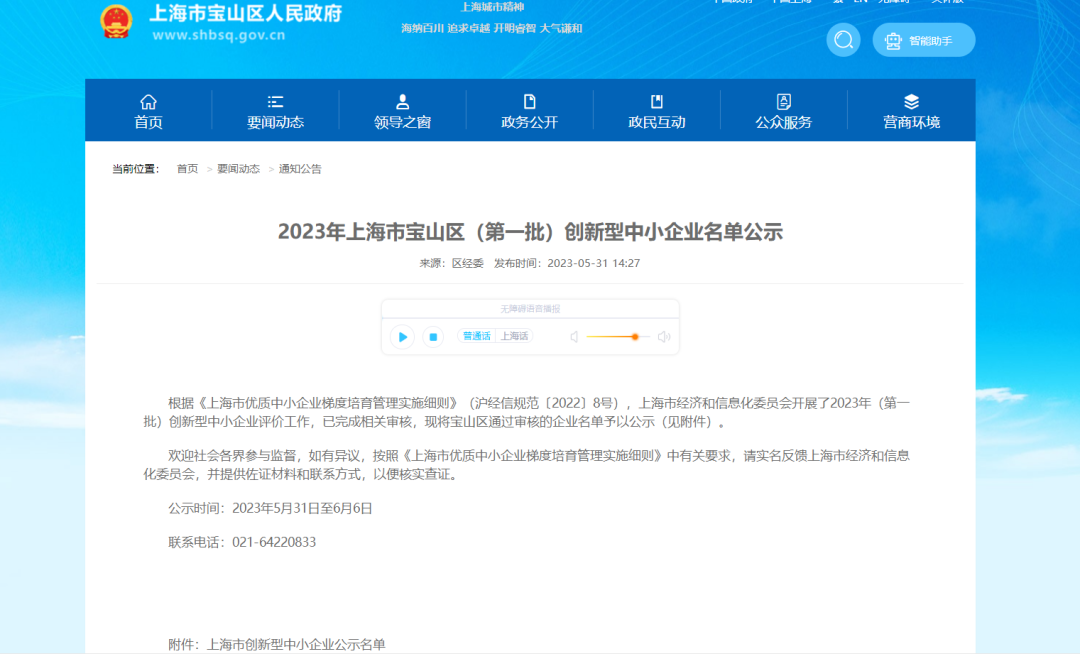Click the loud speaker volume icon

(663, 337)
